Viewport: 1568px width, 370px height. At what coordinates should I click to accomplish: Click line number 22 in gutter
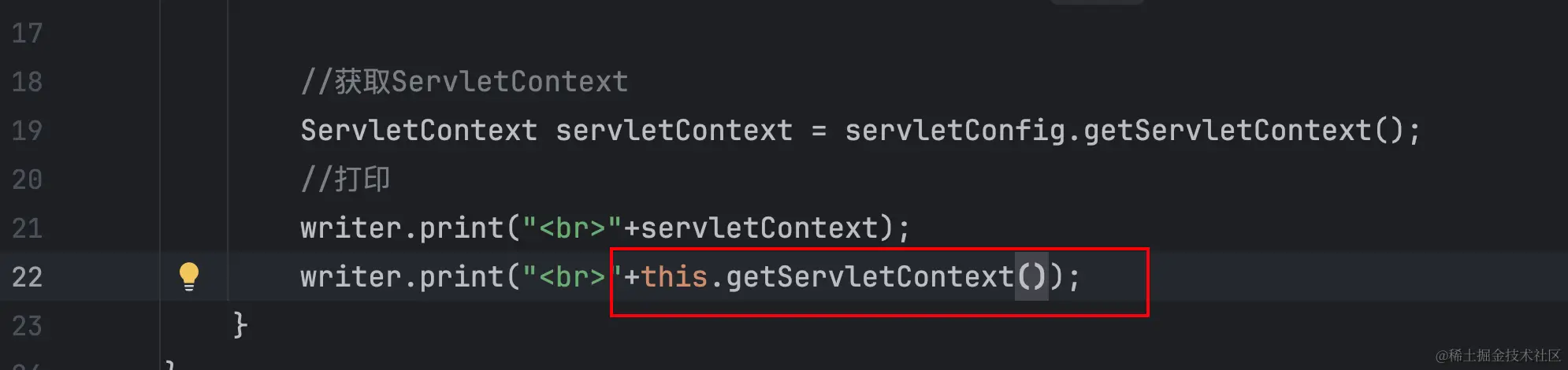tap(27, 277)
